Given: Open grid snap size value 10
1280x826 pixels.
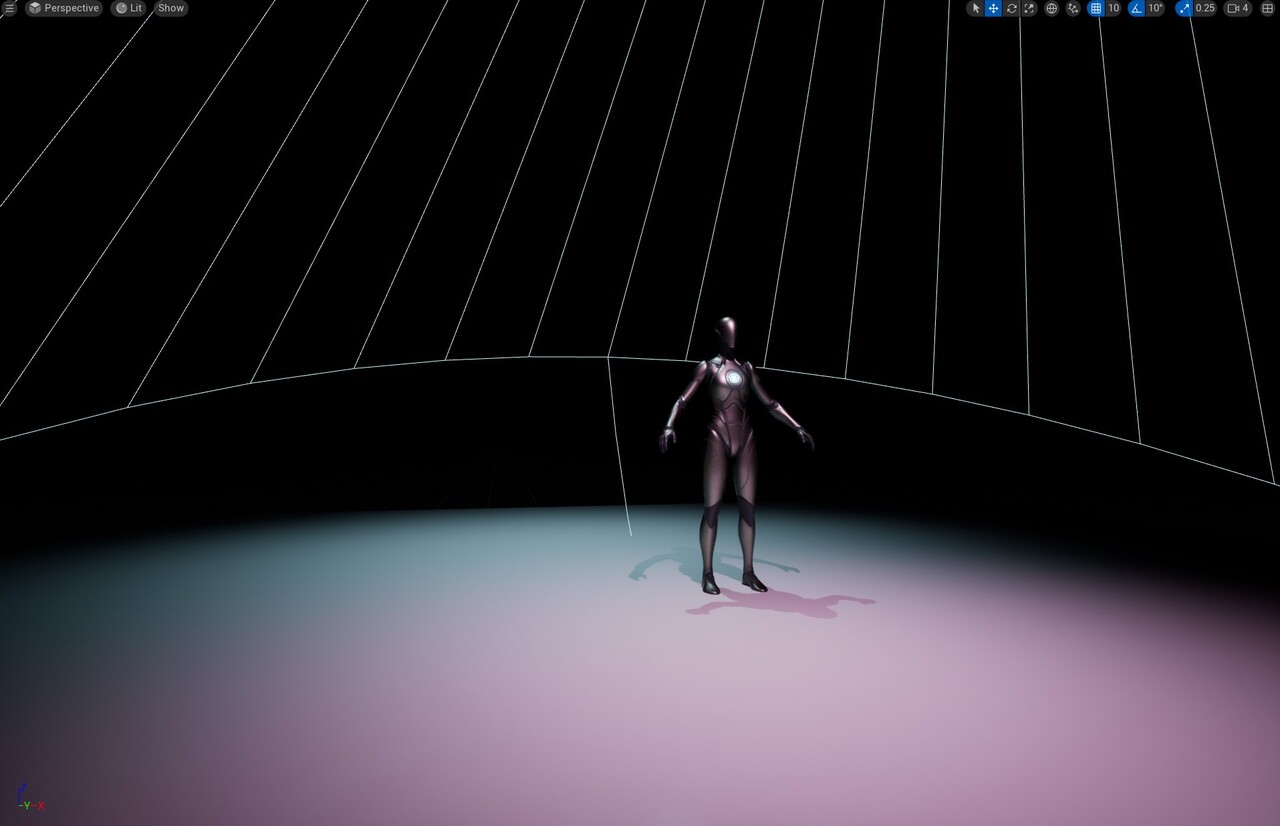Looking at the screenshot, I should pos(1113,8).
